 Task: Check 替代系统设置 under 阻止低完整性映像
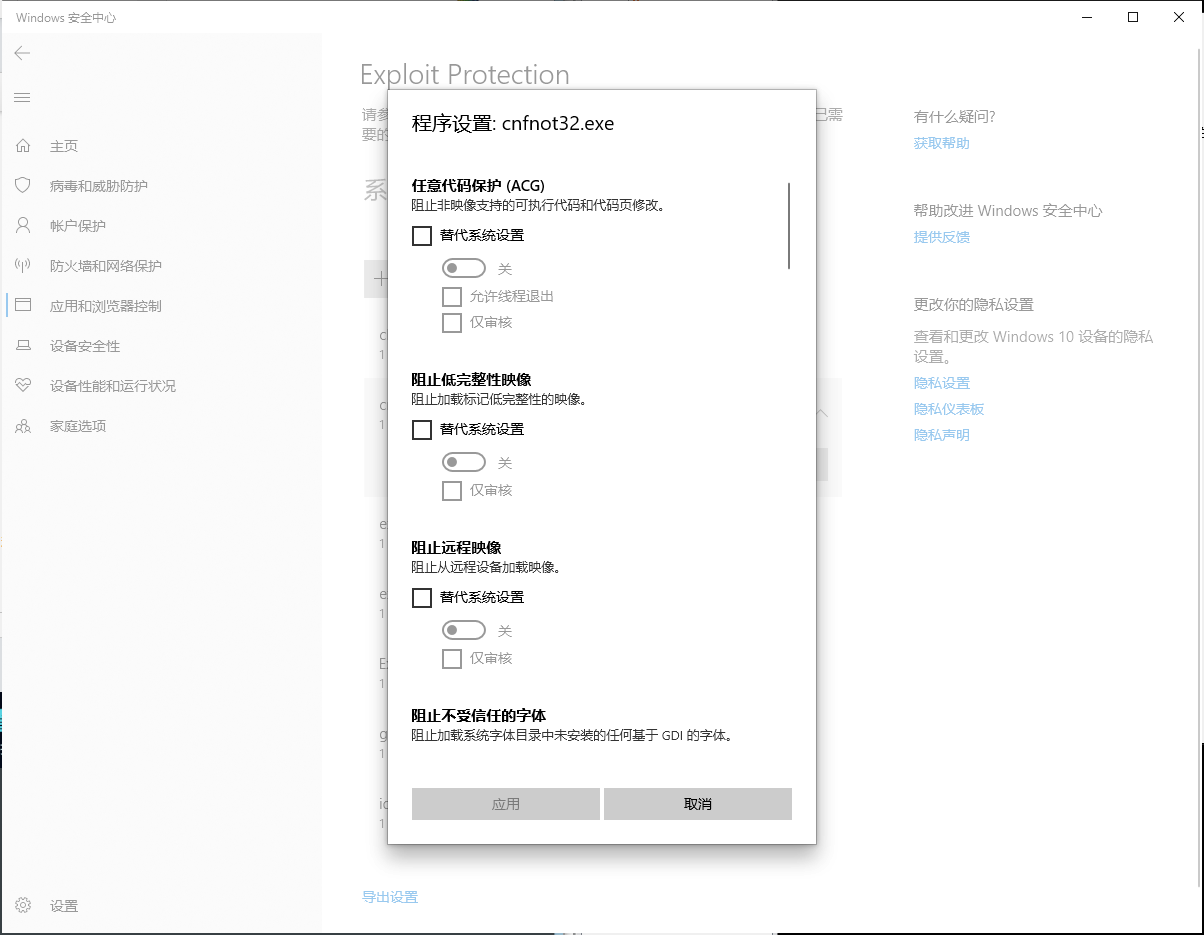(x=422, y=429)
